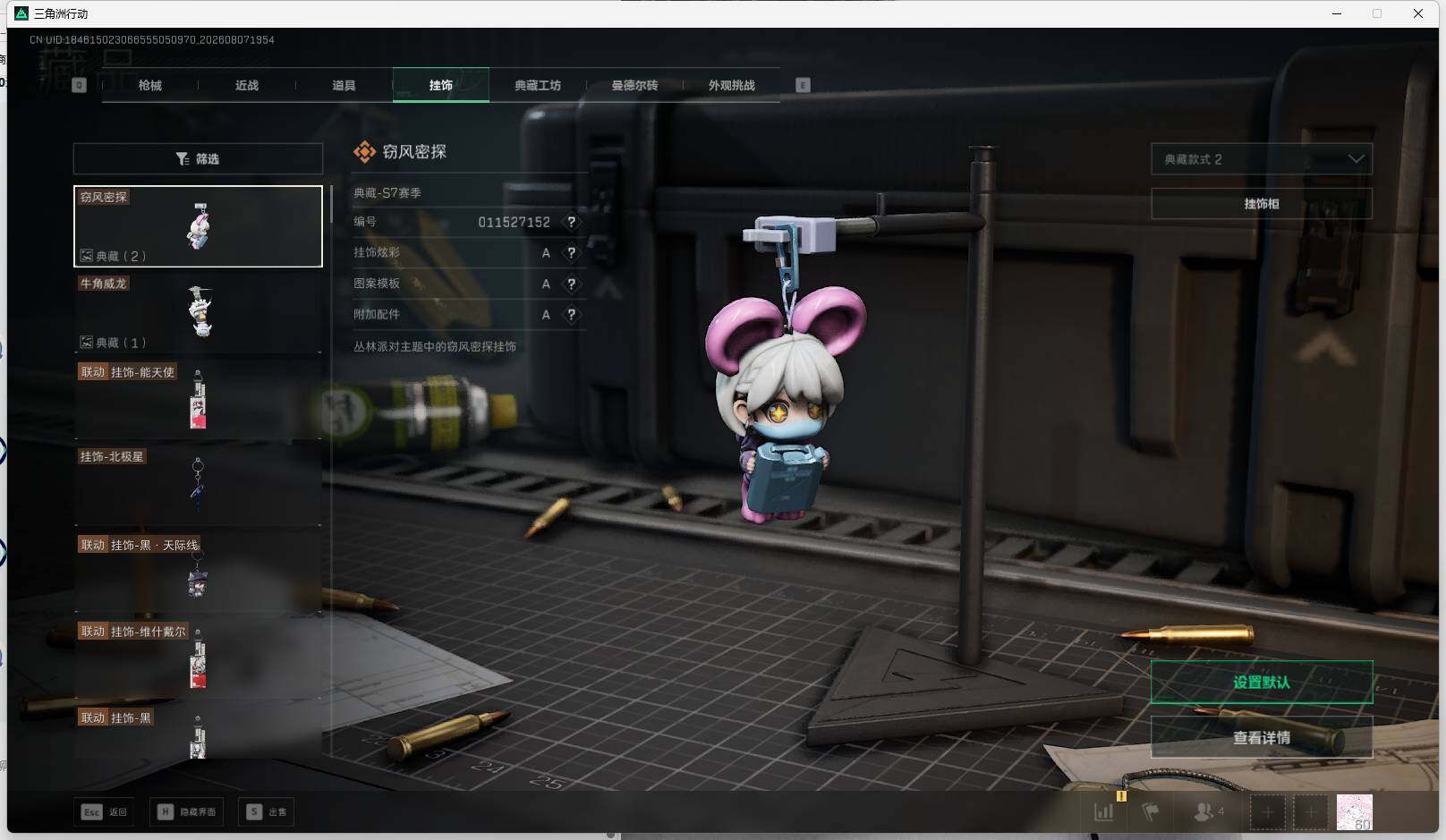
Task: Select the 挂饰 tab
Action: (x=441, y=85)
